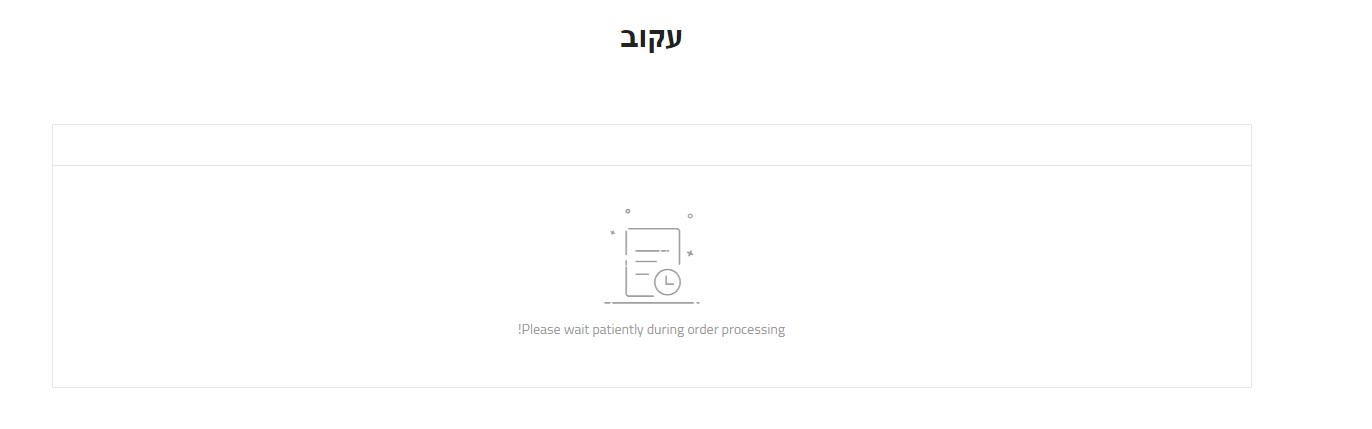The height and width of the screenshot is (429, 1372).
Task: Click the exclamation mark before "Please"
Action: (520, 330)
